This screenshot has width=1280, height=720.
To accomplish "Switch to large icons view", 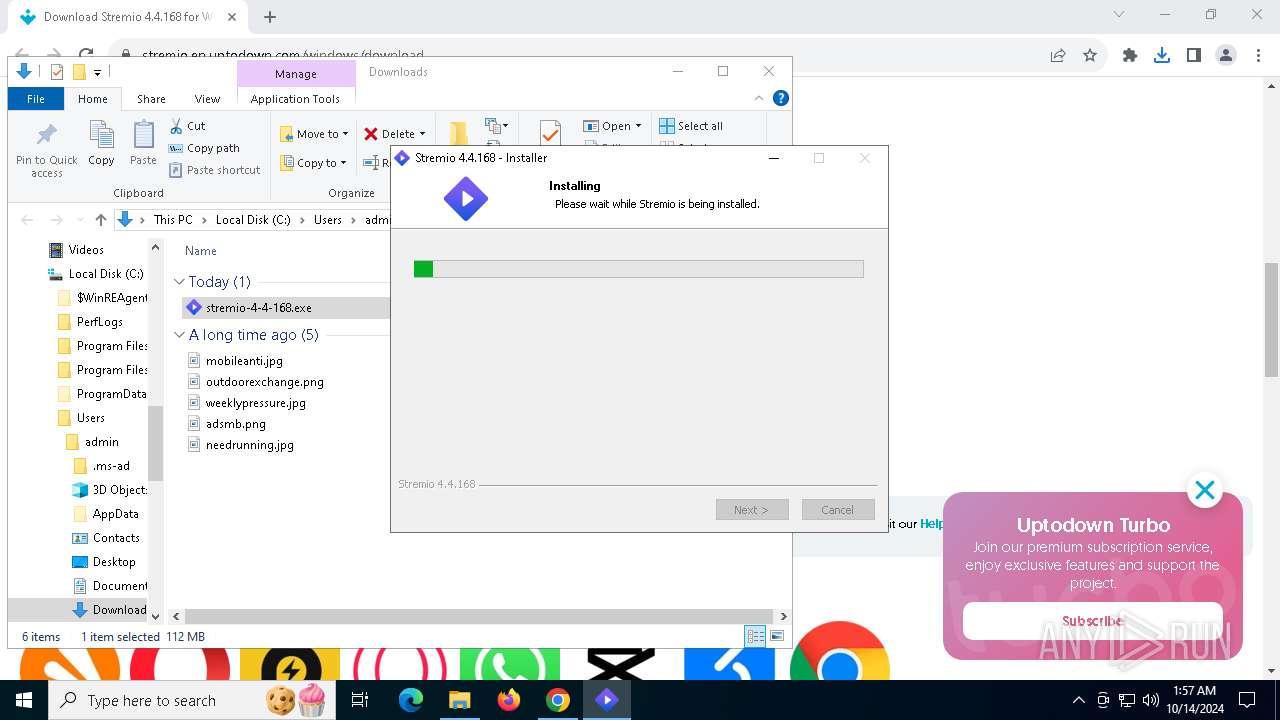I will 777,636.
